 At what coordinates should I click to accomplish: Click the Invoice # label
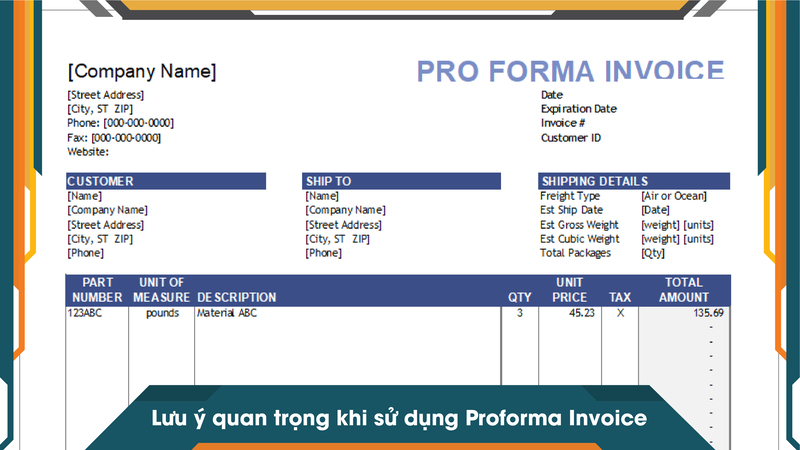tap(563, 123)
